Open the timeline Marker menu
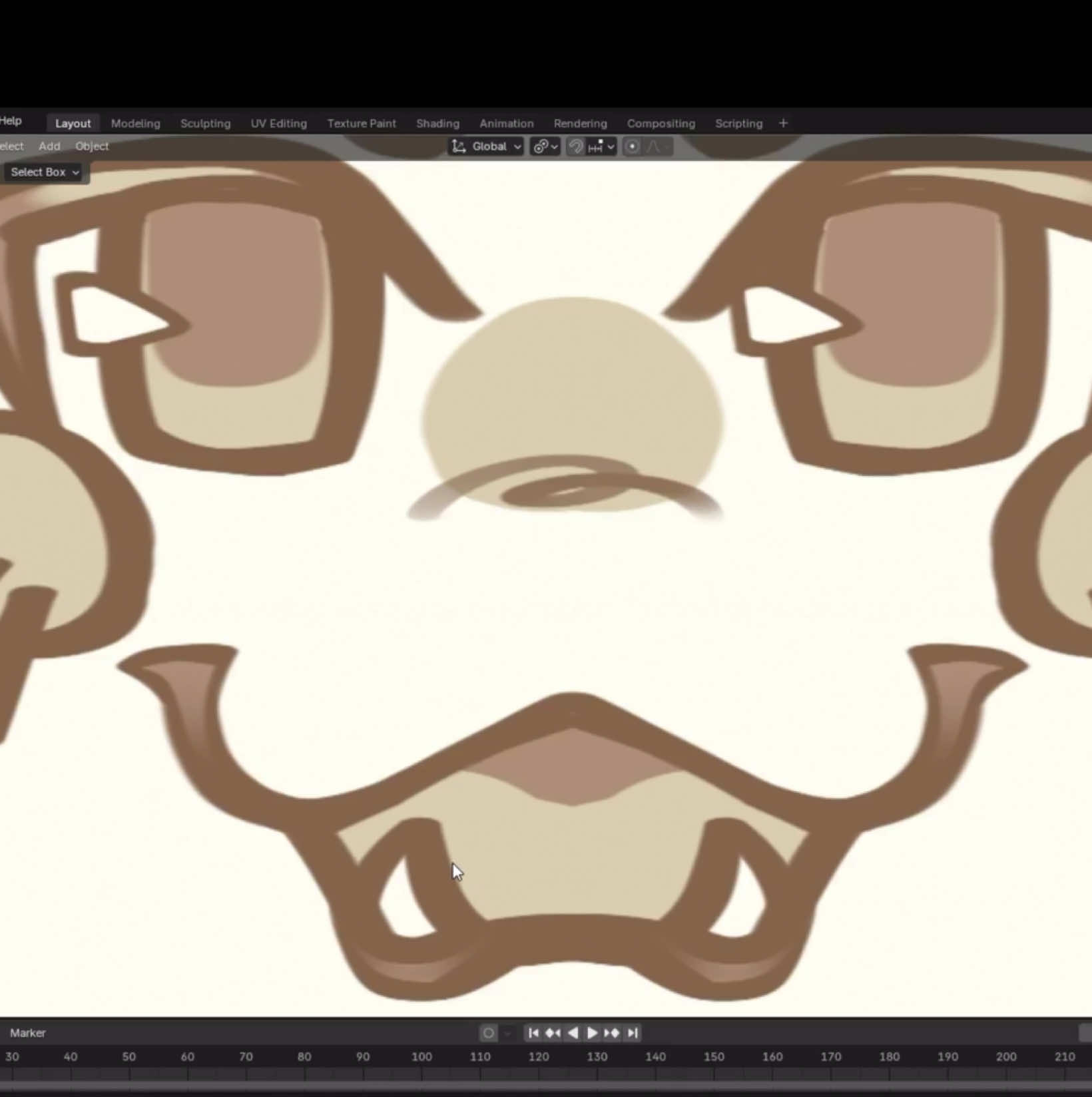 (x=28, y=1033)
